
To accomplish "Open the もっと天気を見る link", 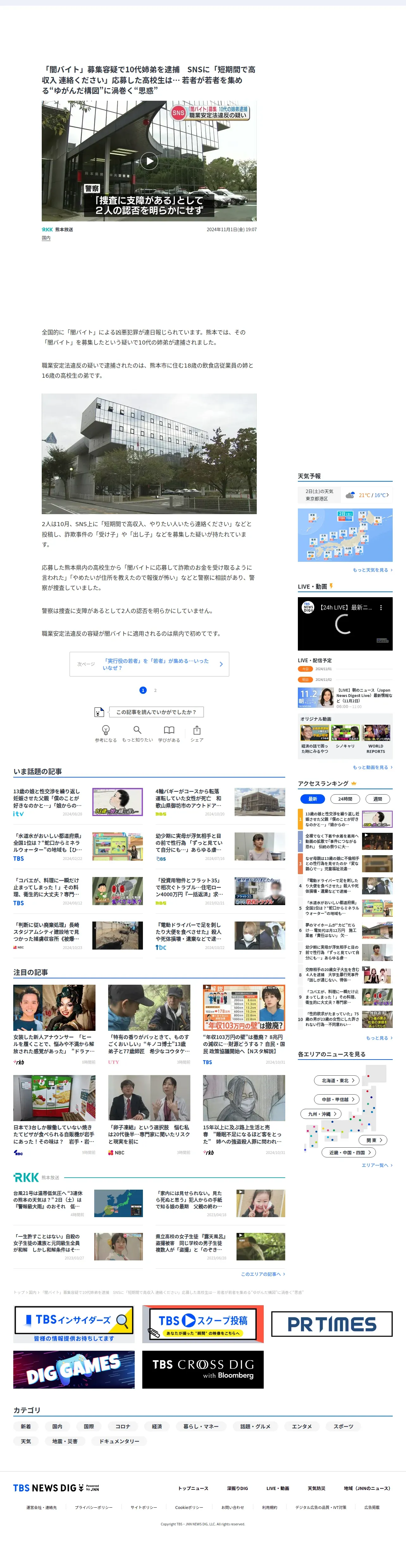I will [x=372, y=570].
